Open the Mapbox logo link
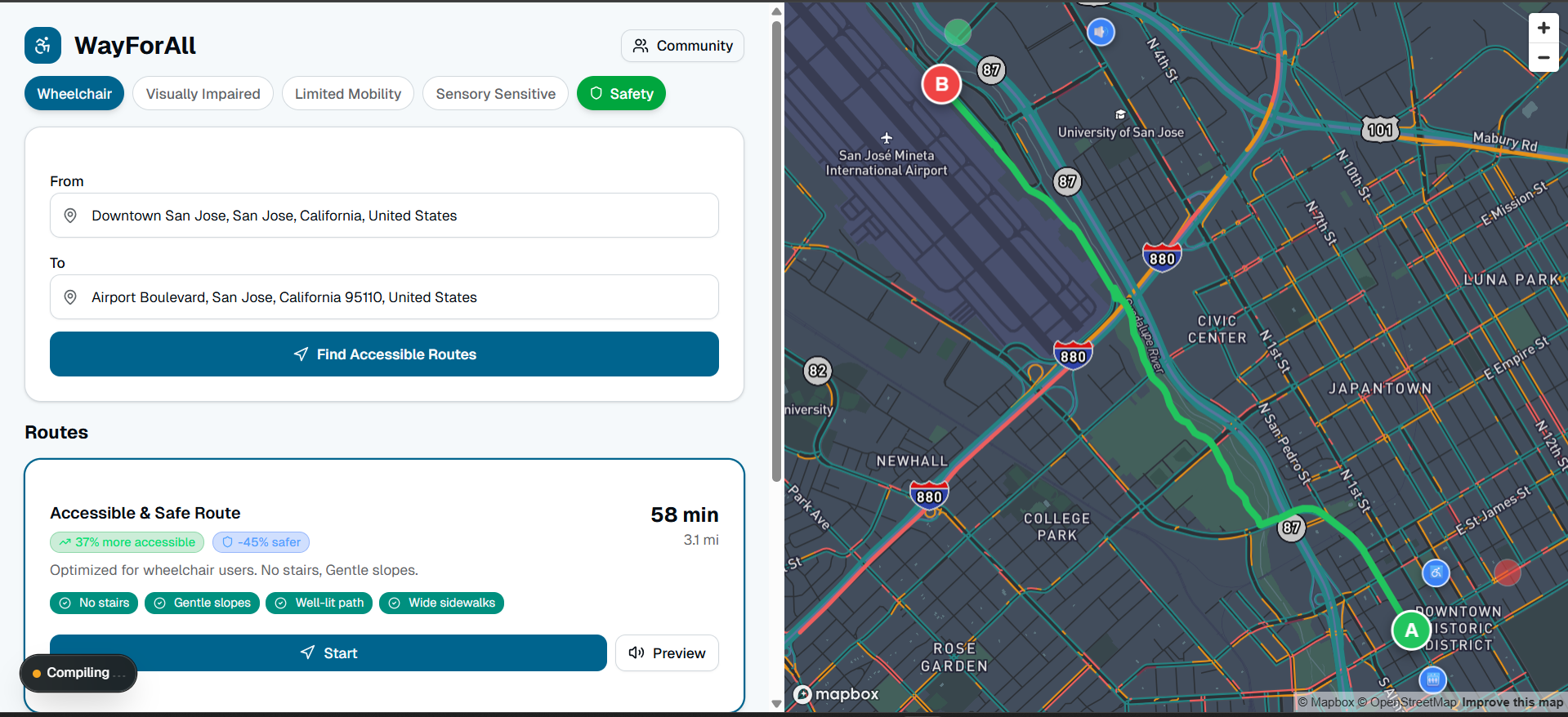 tap(836, 694)
